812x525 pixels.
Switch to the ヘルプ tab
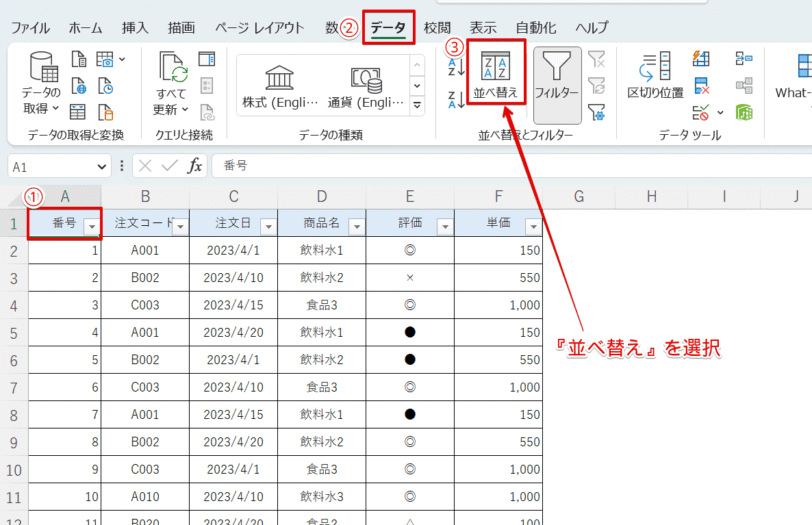pyautogui.click(x=592, y=28)
